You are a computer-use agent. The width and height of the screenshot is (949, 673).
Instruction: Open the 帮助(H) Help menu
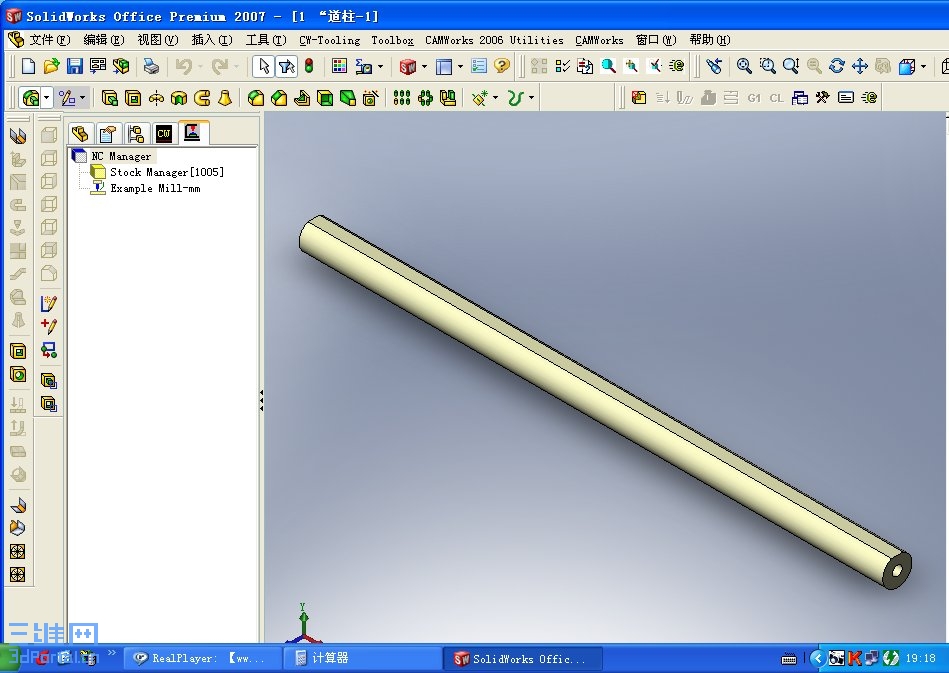(710, 40)
